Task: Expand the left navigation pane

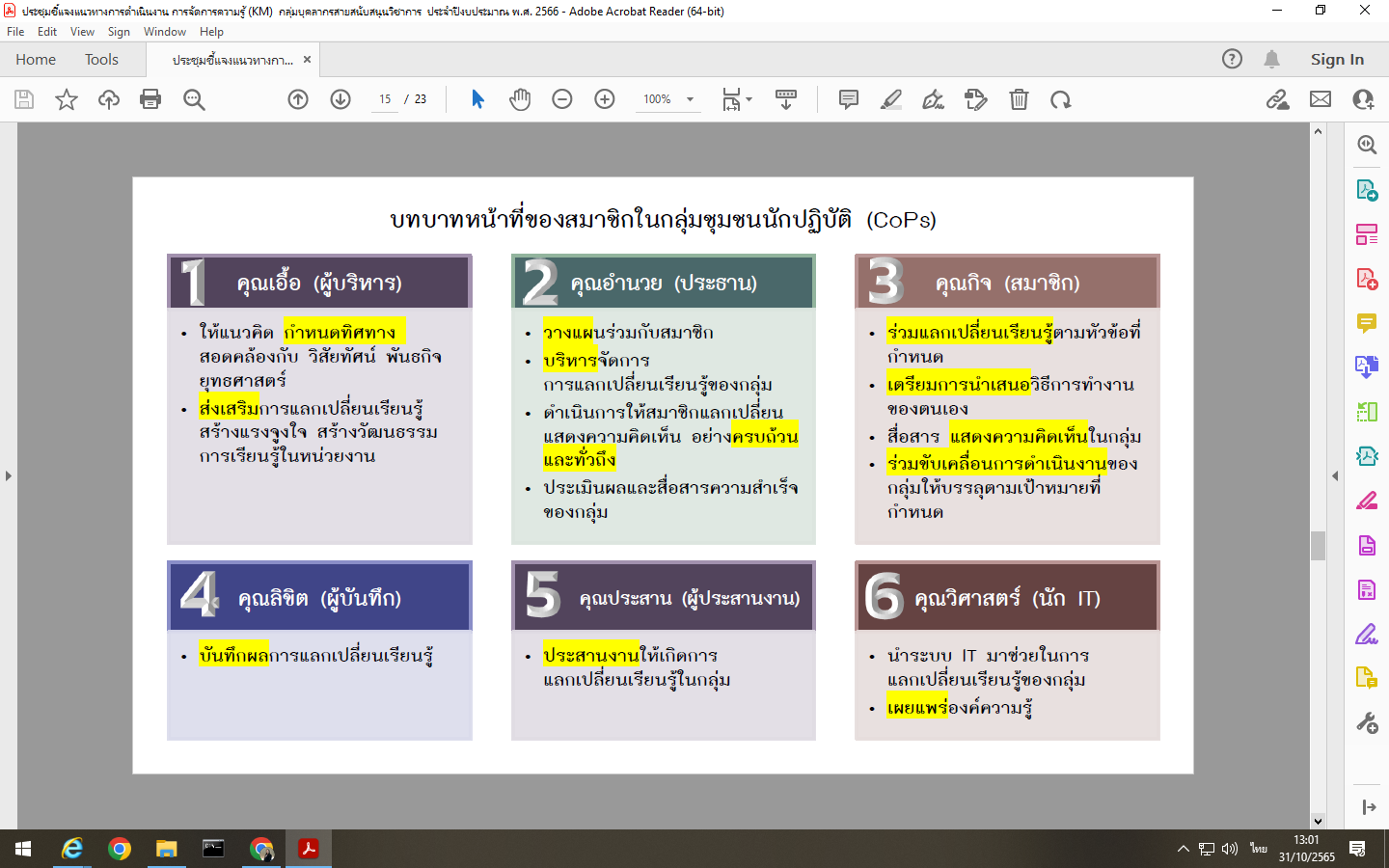Action: [x=9, y=475]
